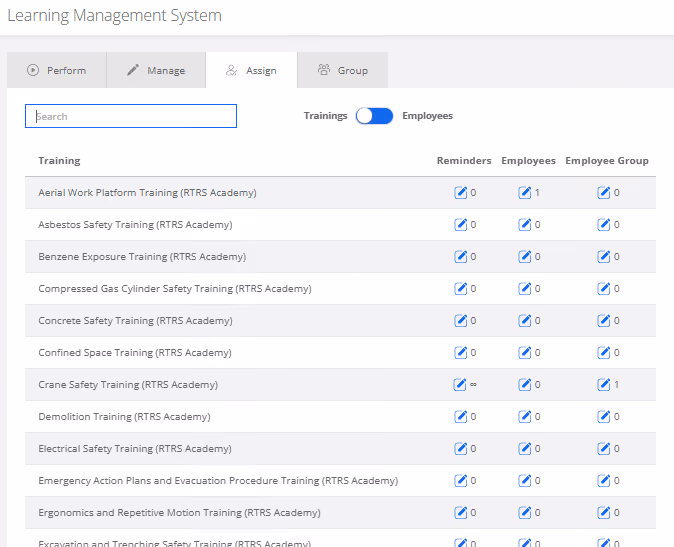Click the Employees column header
Screen dimensions: 674x547
[x=528, y=161]
